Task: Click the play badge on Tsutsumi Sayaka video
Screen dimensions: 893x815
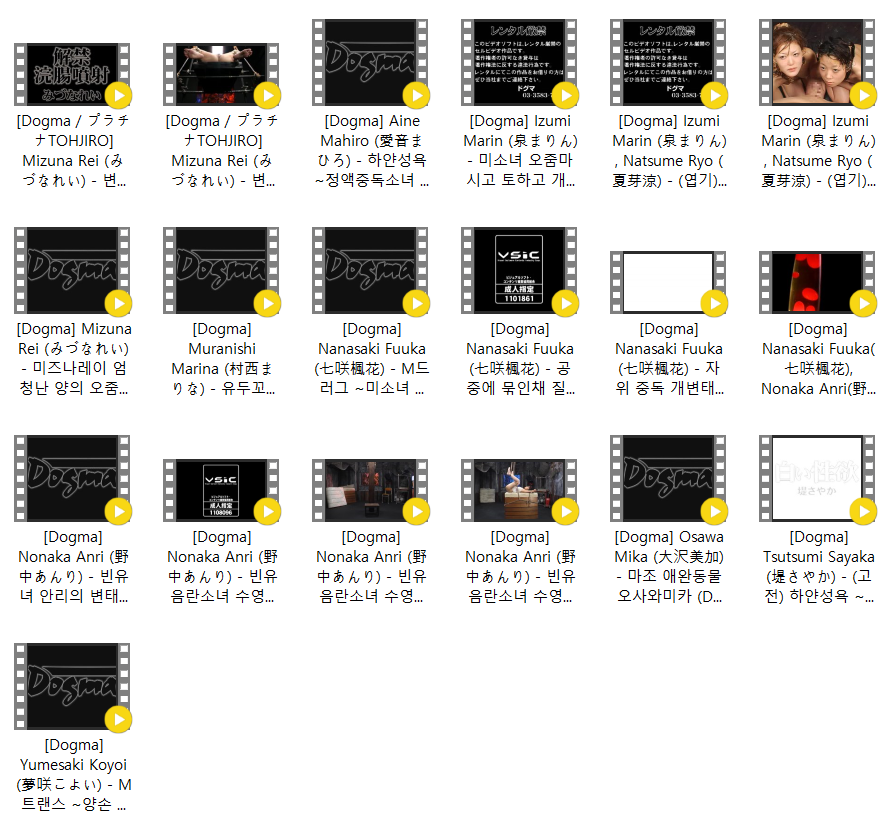Action: [864, 511]
